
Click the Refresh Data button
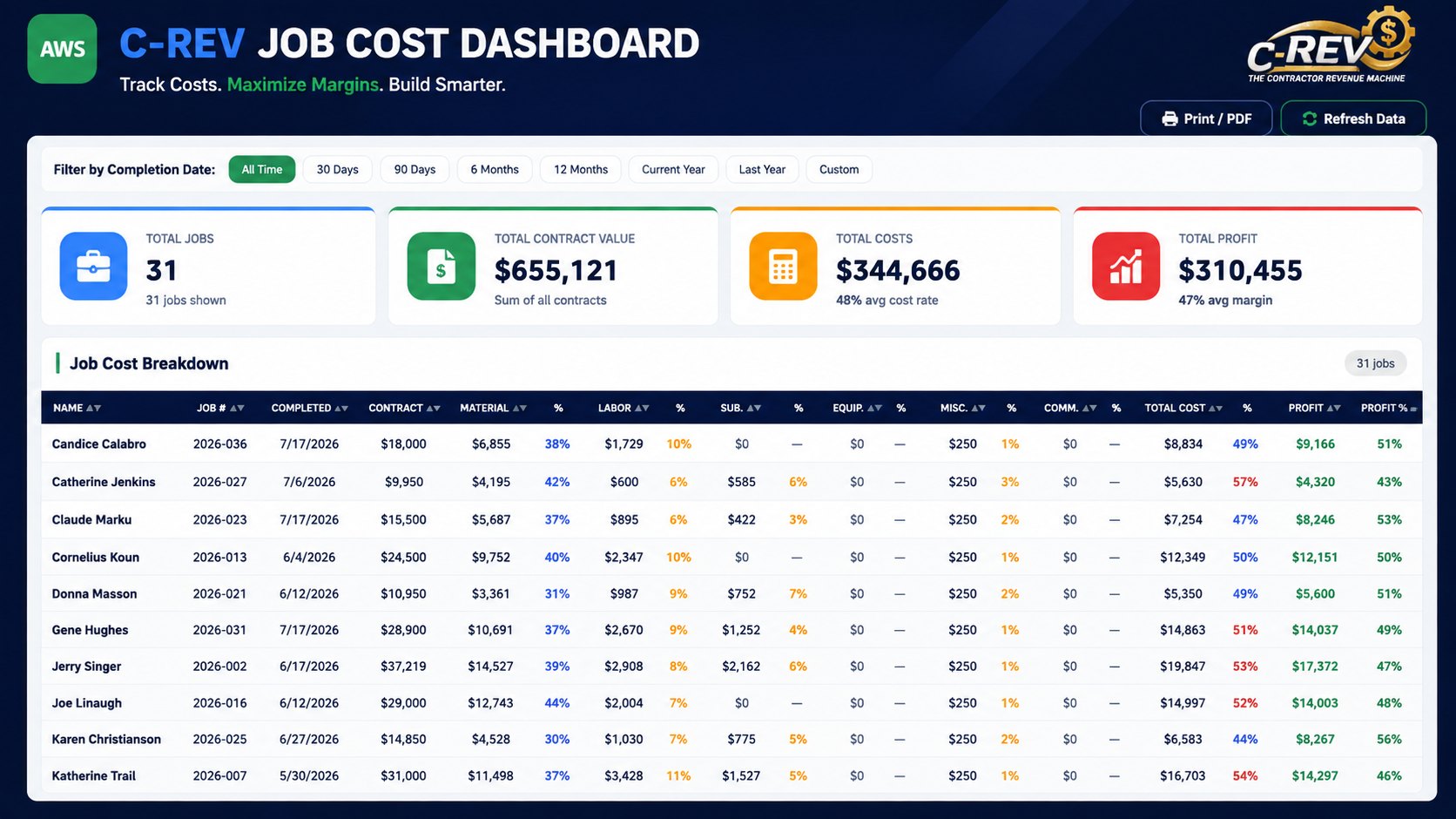pos(1353,118)
